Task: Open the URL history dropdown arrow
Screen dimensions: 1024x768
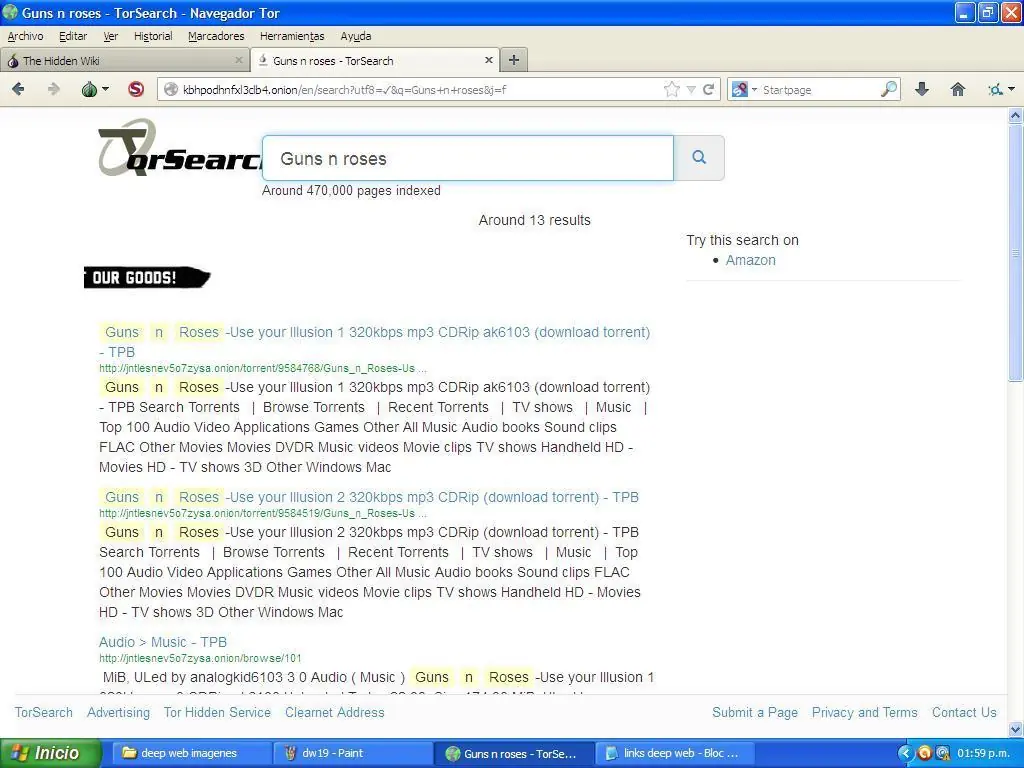Action: [691, 90]
